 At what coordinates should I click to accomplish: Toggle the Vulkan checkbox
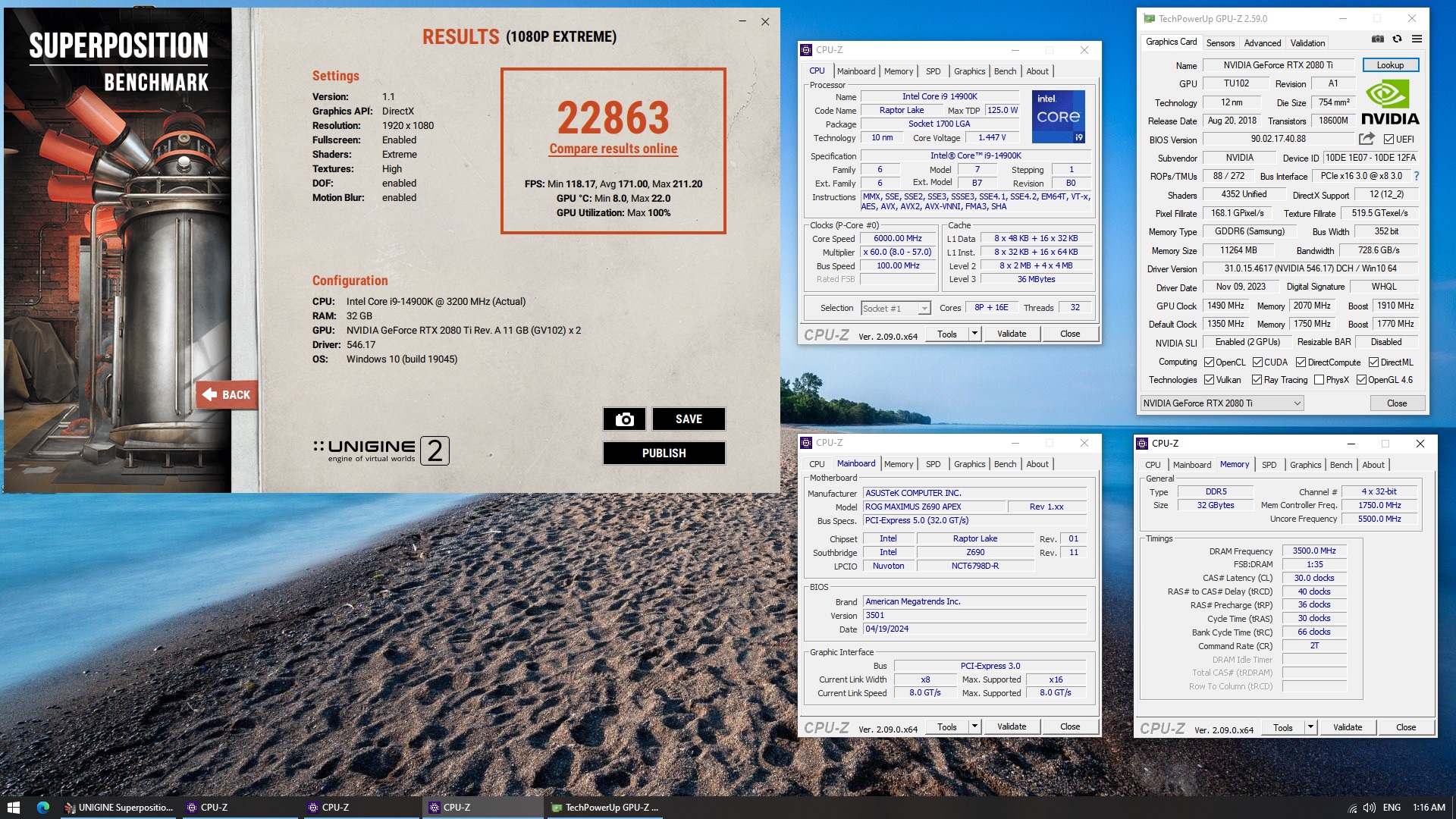tap(1210, 380)
